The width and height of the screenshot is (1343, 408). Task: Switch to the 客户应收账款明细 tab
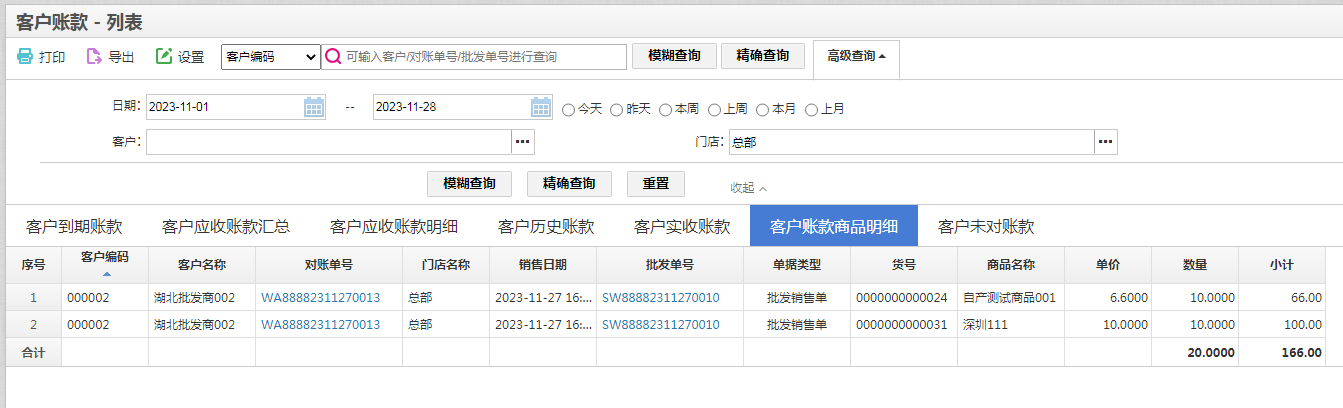[x=394, y=226]
